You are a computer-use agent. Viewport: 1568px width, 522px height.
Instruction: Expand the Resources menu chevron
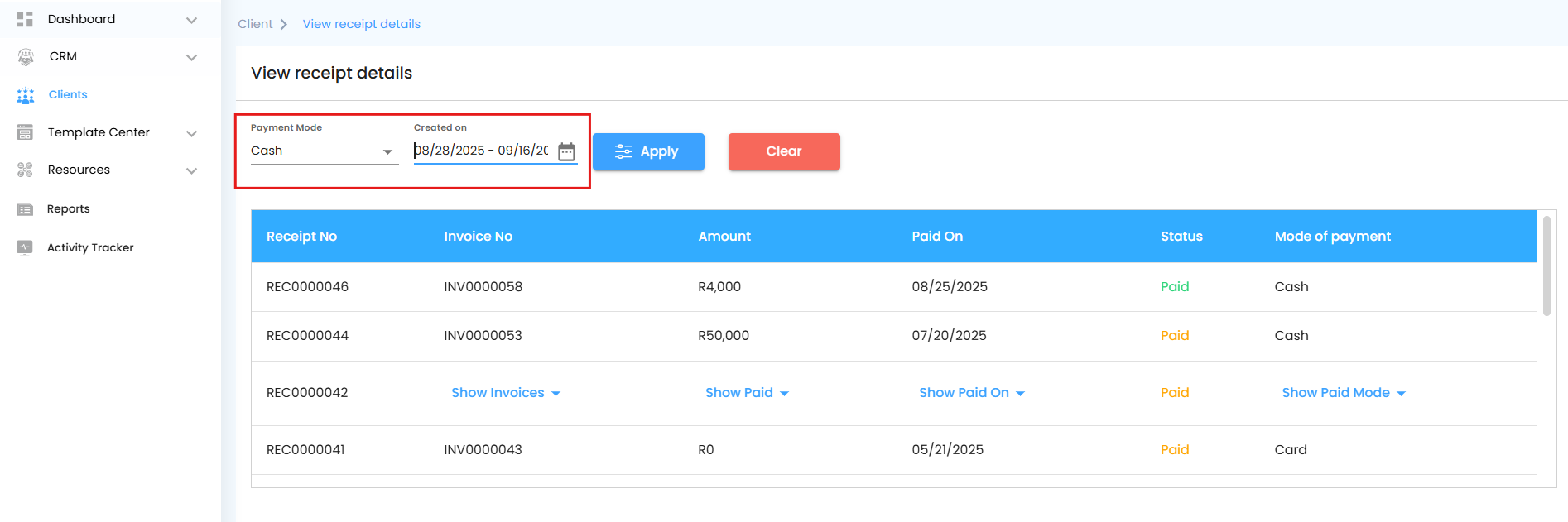click(x=191, y=170)
